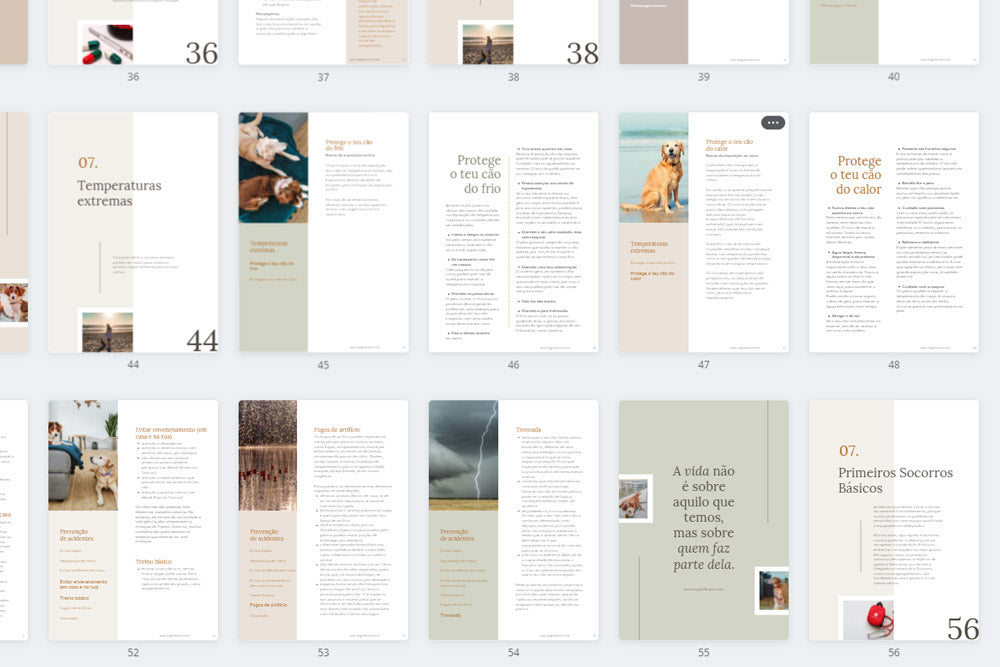The height and width of the screenshot is (667, 1000).
Task: Choose page 39 thumbnail with mauve block
Action: pos(703,32)
